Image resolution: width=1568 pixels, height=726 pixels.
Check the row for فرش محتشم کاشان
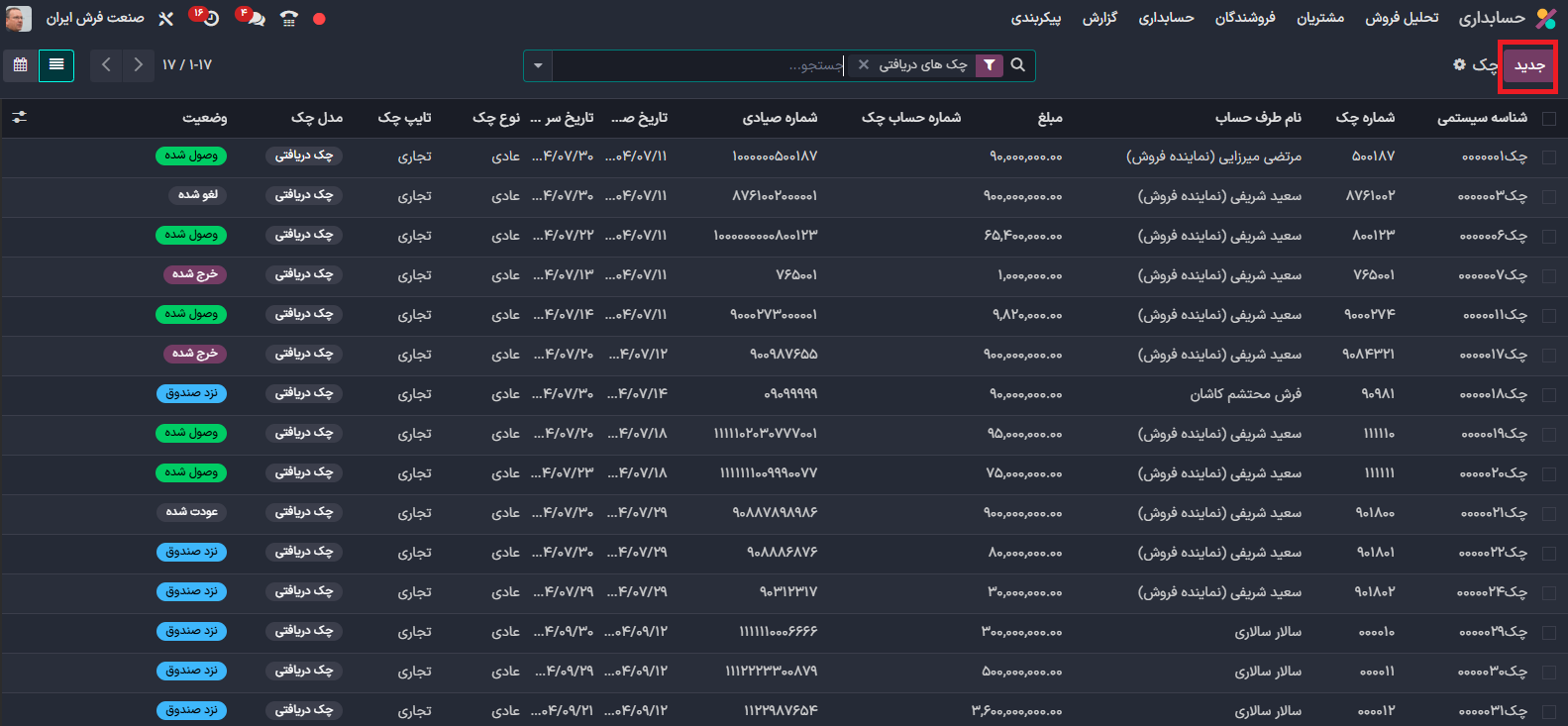coord(1549,394)
